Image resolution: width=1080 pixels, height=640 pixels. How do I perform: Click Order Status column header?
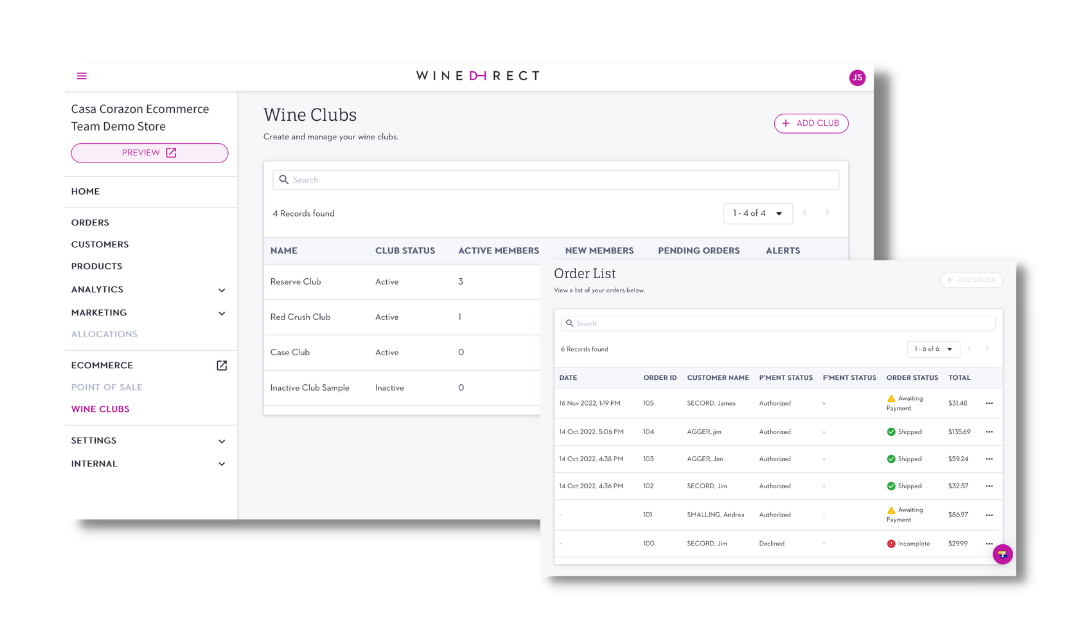pyautogui.click(x=912, y=378)
